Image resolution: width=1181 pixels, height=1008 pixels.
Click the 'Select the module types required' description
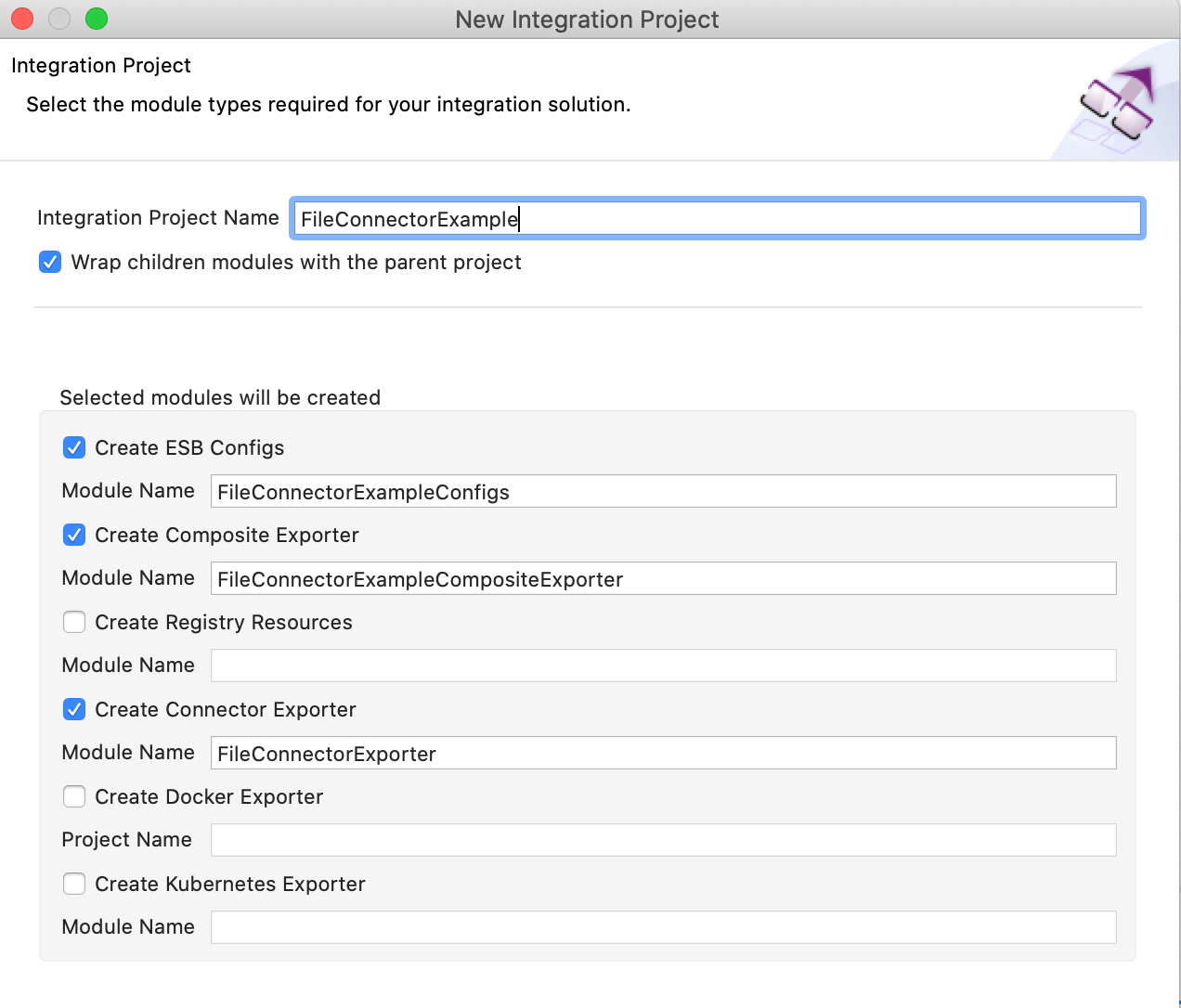pos(329,105)
